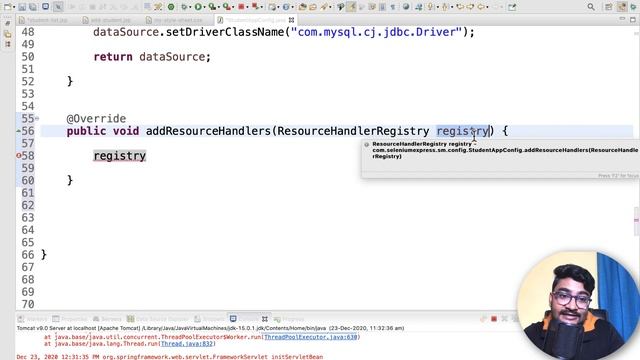Toggle Show Whitespace Characters
Image resolution: width=640 pixels, height=360 pixels.
pos(393,7)
